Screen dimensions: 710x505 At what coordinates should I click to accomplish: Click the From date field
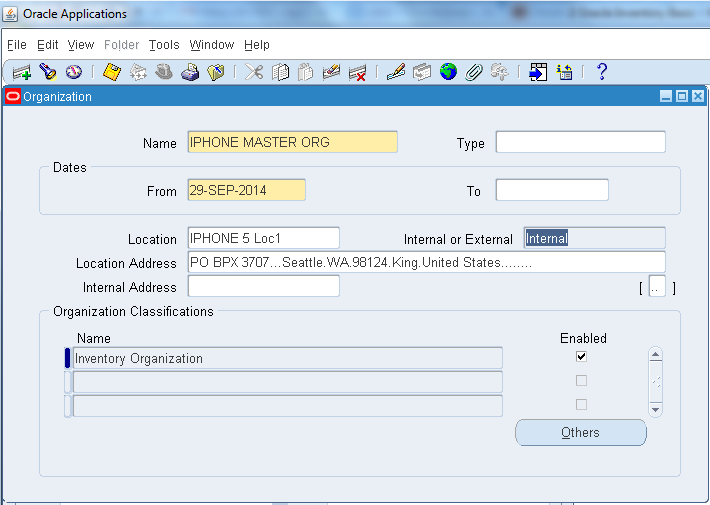pyautogui.click(x=247, y=190)
